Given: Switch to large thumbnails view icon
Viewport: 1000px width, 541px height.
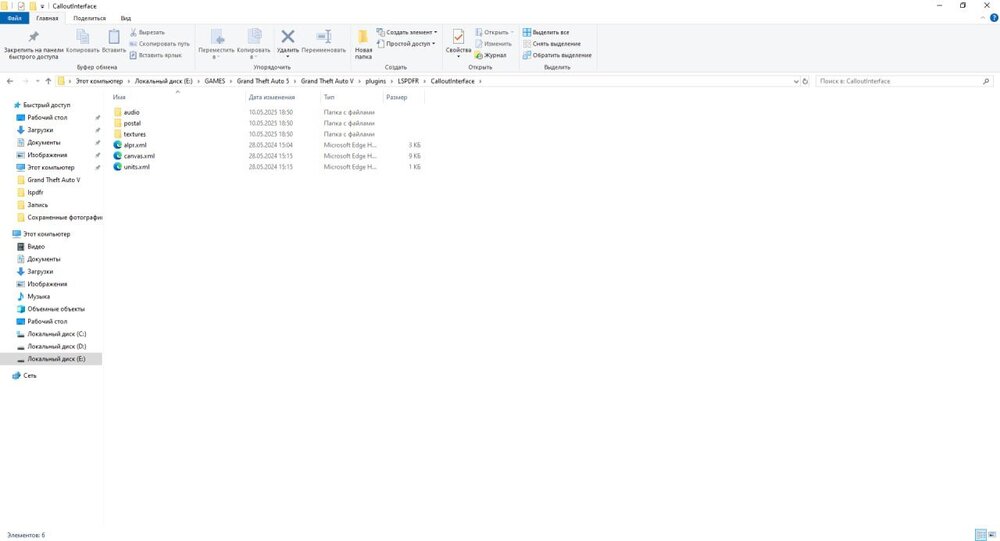Looking at the screenshot, I should coord(992,535).
